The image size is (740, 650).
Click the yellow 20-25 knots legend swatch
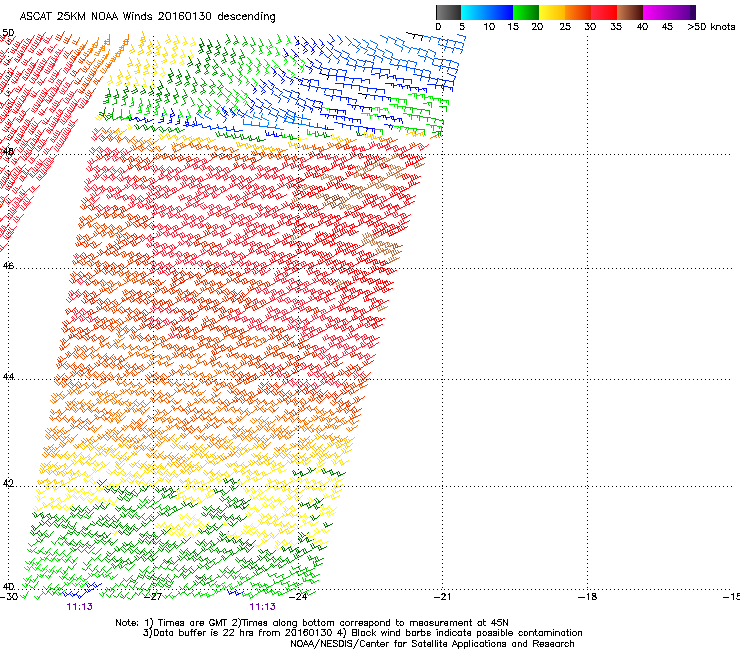(x=552, y=12)
